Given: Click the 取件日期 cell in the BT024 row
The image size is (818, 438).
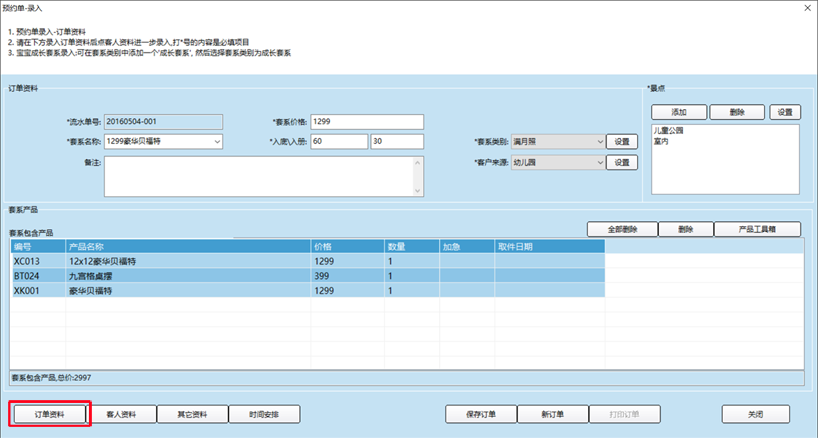Looking at the screenshot, I should tap(550, 276).
